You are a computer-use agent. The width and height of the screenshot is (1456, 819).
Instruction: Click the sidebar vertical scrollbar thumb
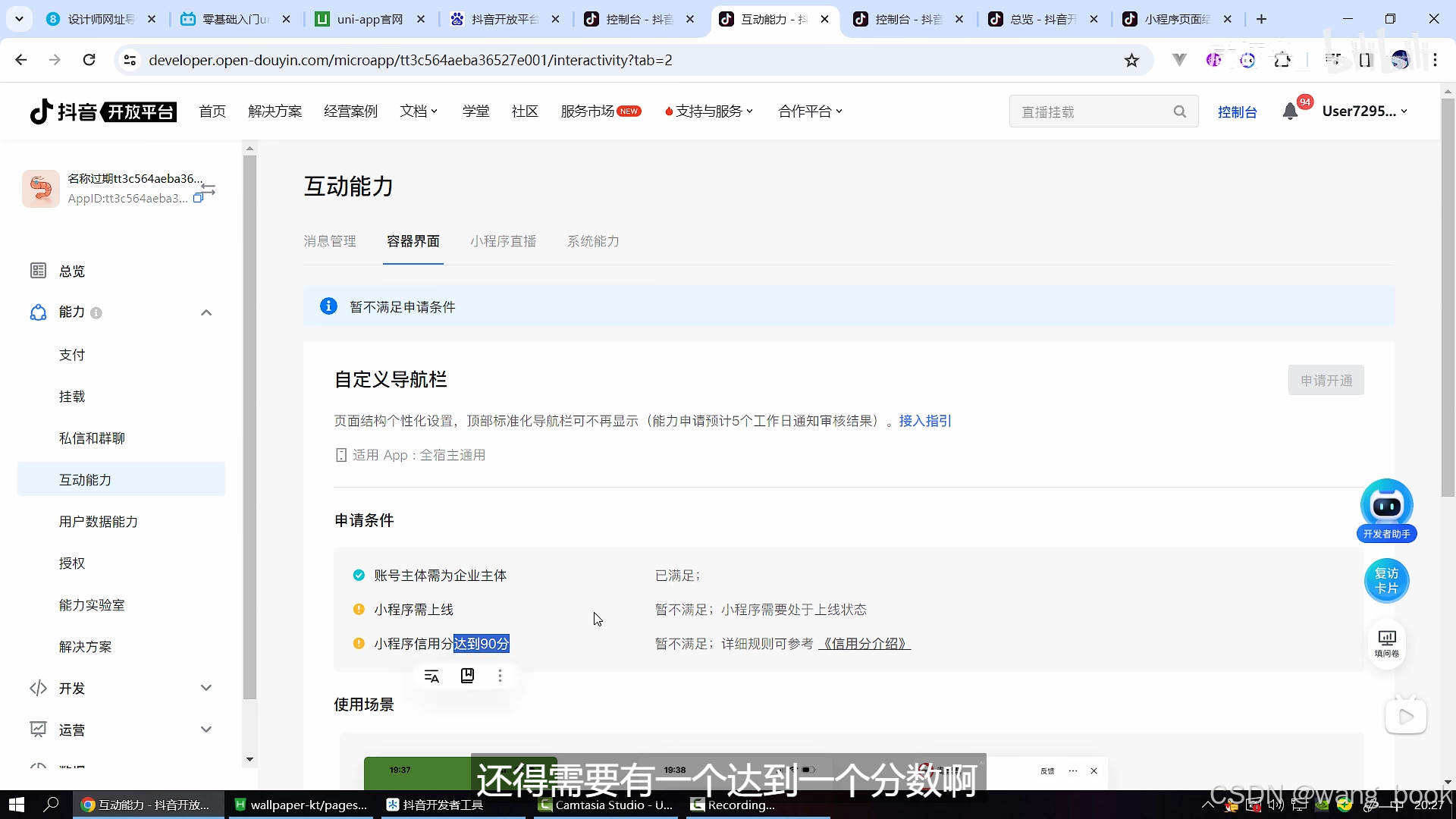point(249,427)
